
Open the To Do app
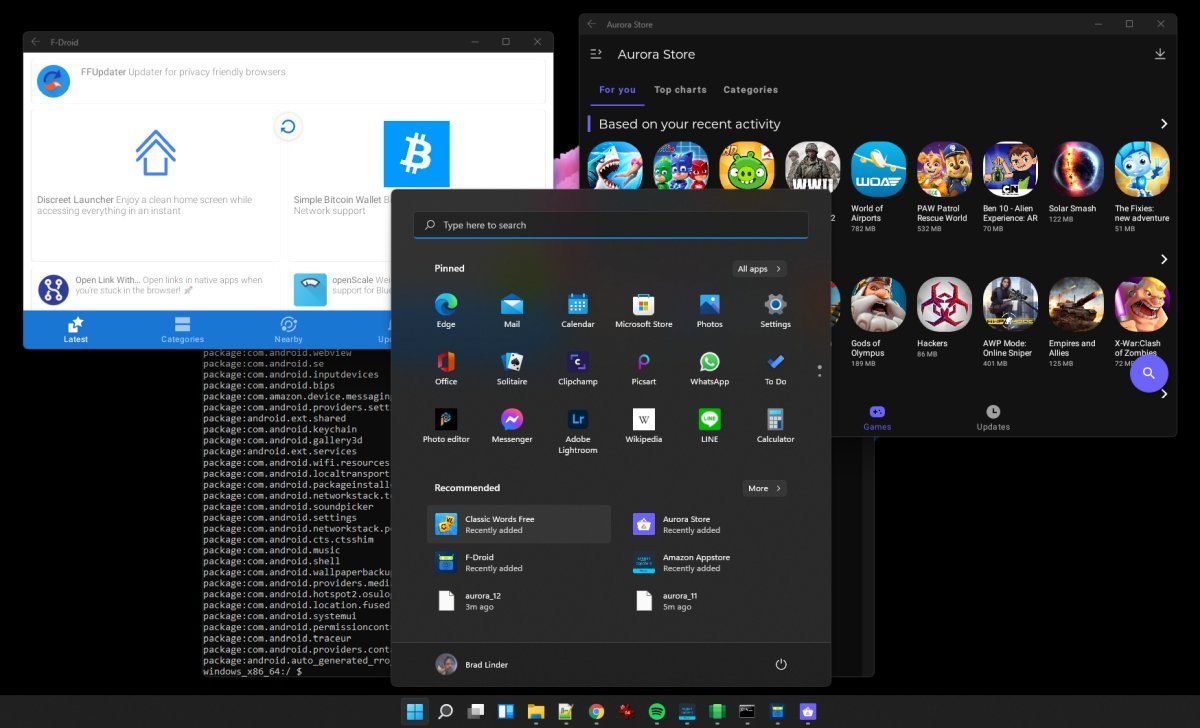775,368
